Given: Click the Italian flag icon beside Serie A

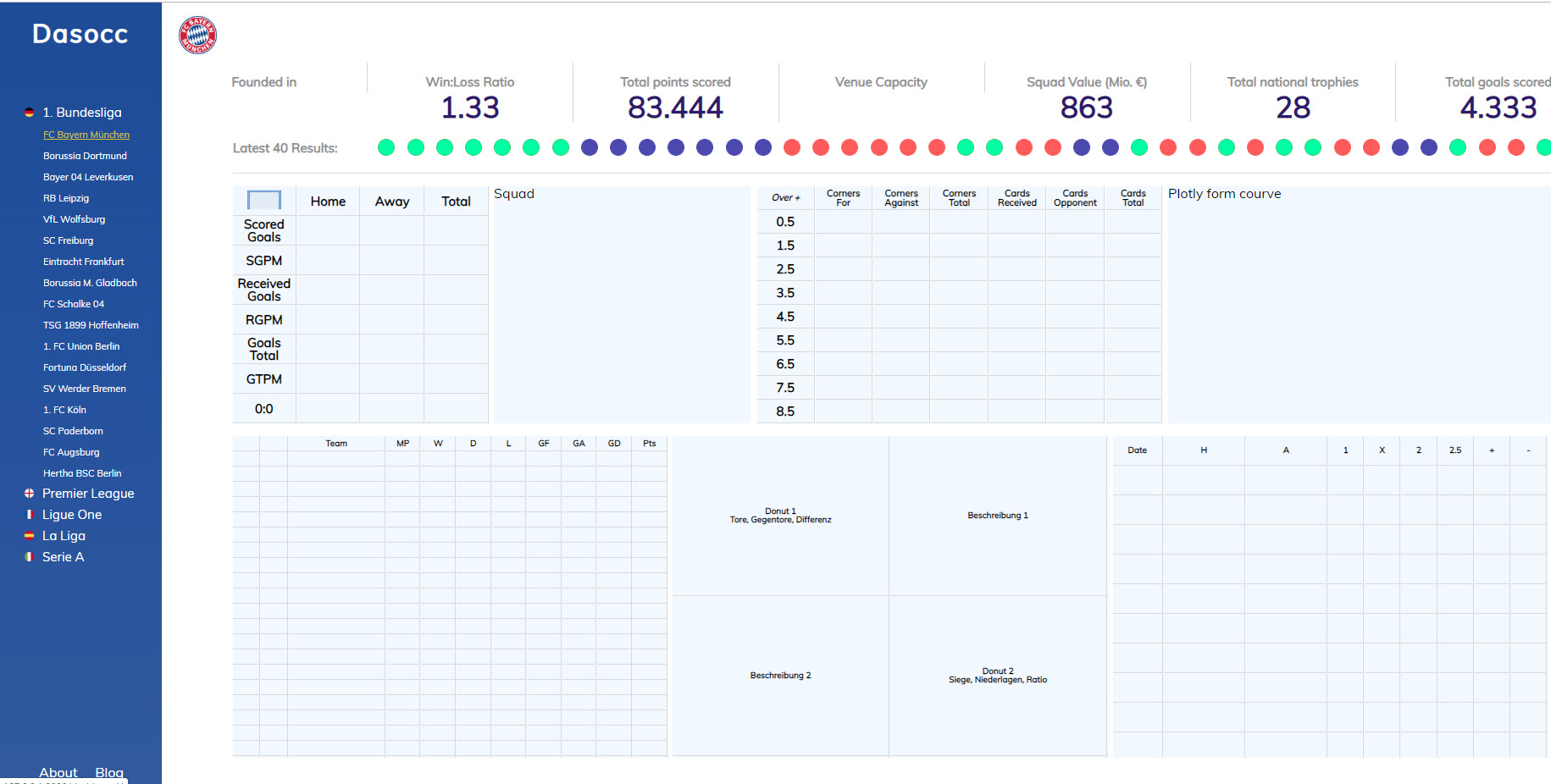Looking at the screenshot, I should click(x=30, y=557).
